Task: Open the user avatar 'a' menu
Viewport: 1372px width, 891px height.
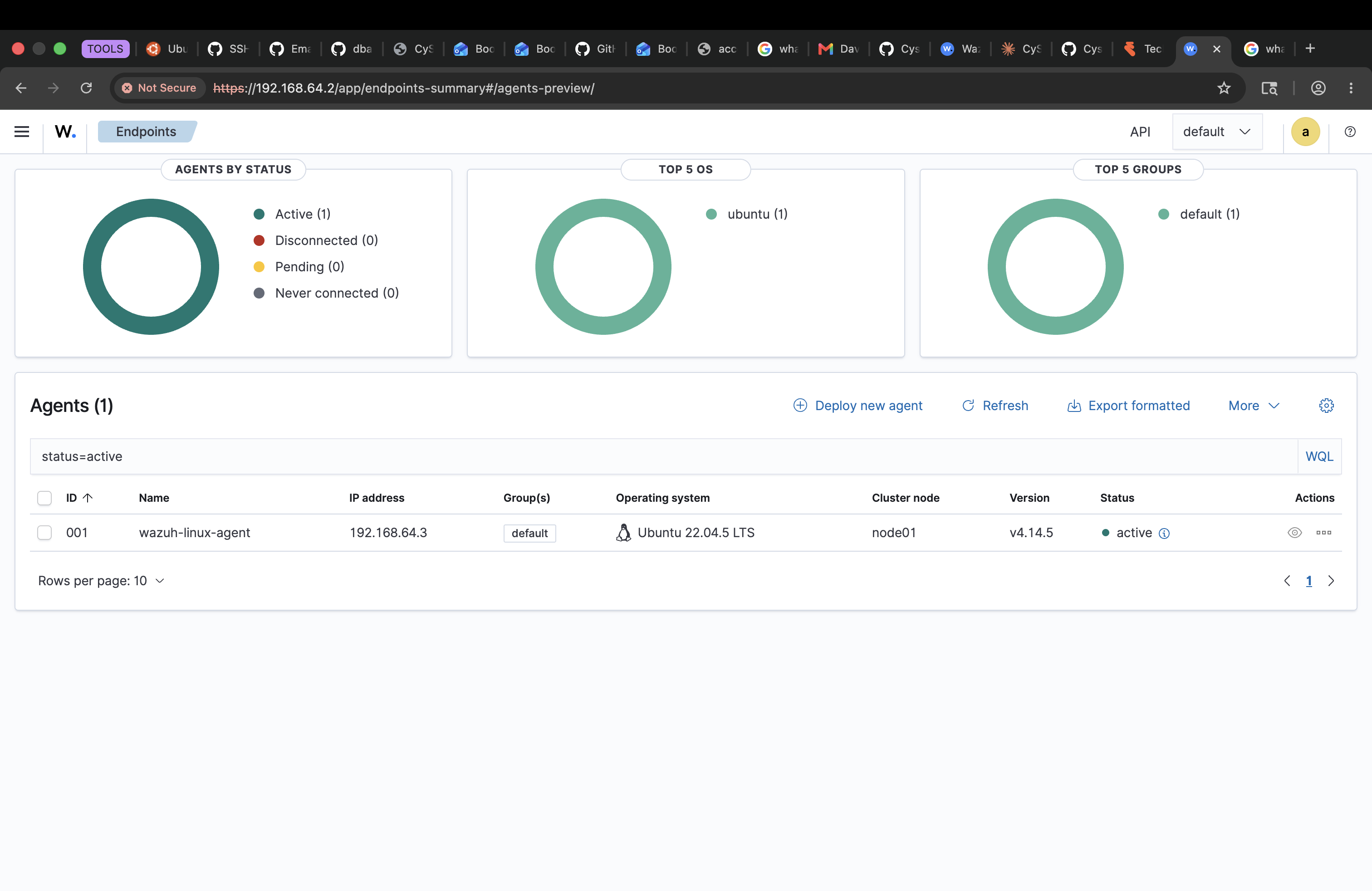Action: [1305, 132]
